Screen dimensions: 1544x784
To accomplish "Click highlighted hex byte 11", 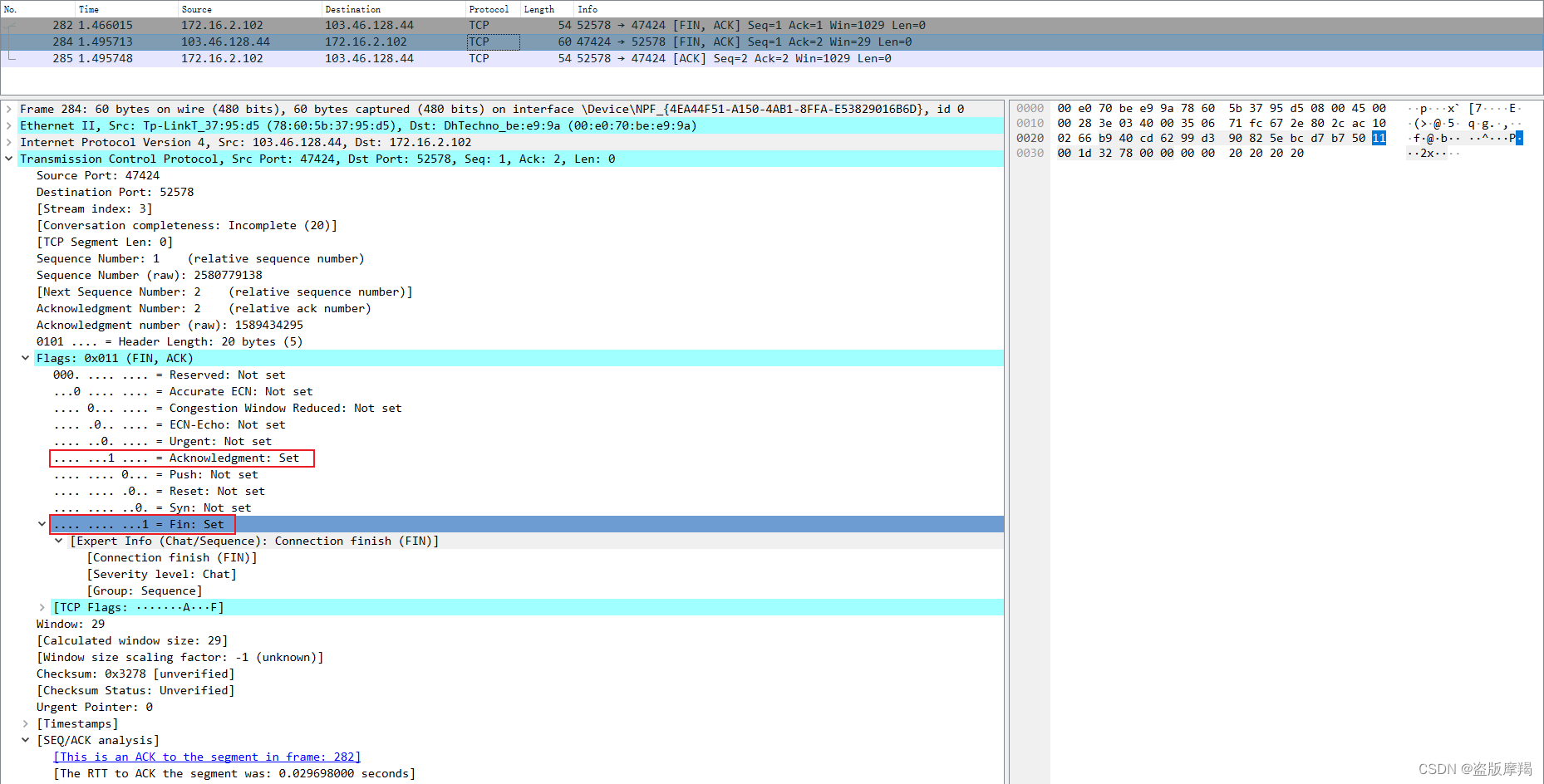I will [1379, 139].
